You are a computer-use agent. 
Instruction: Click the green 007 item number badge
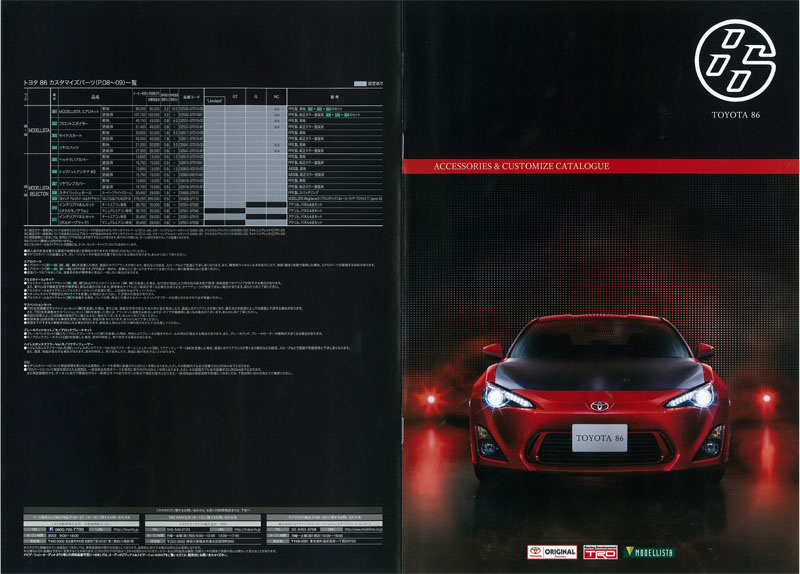pyautogui.click(x=55, y=184)
